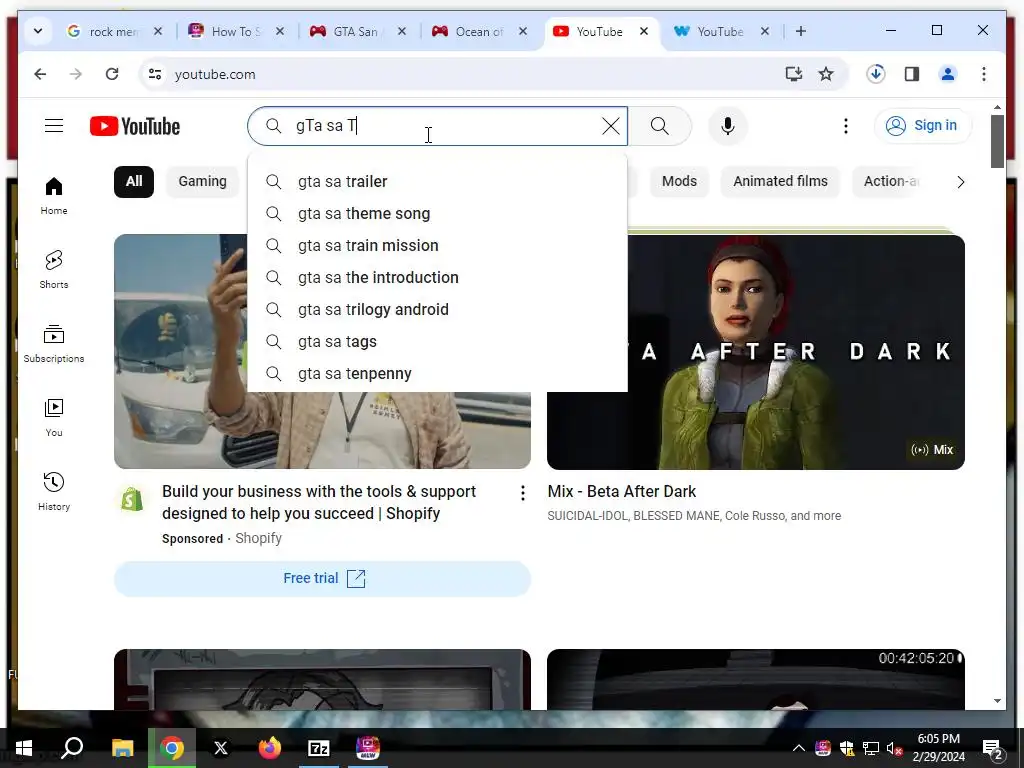This screenshot has height=768, width=1024.
Task: Select the Gaming filter chip
Action: pos(202,182)
